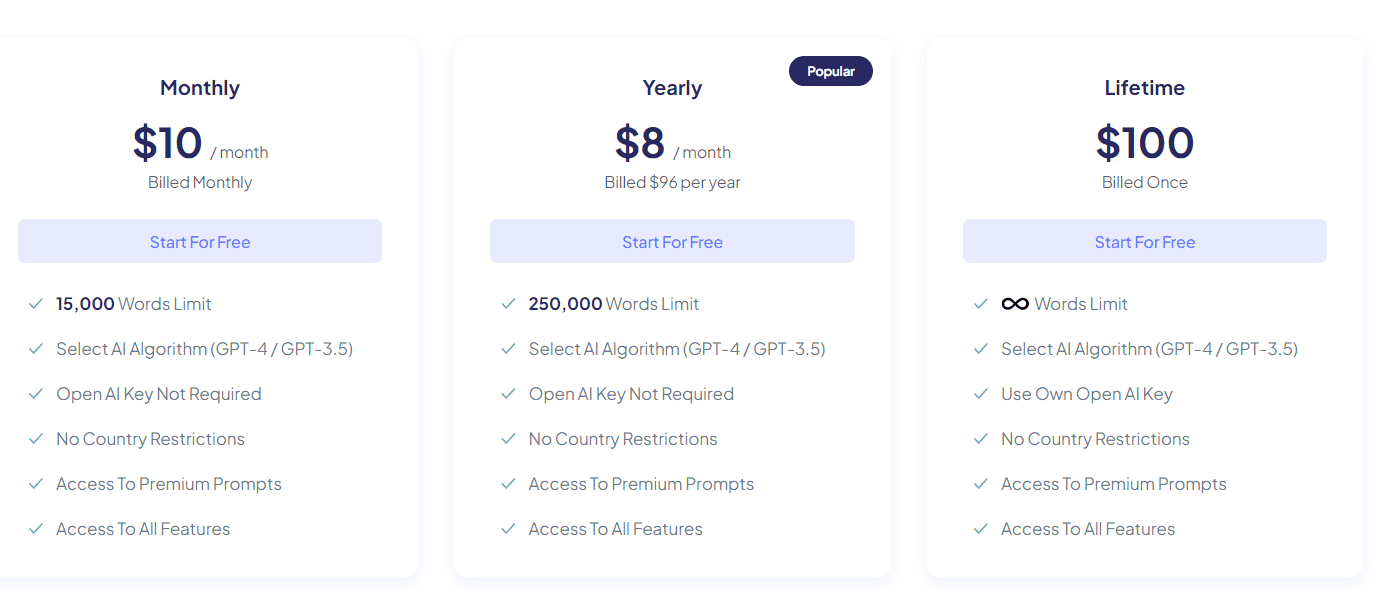1376x592 pixels.
Task: Click the Billed $96 per year text
Action: click(672, 182)
